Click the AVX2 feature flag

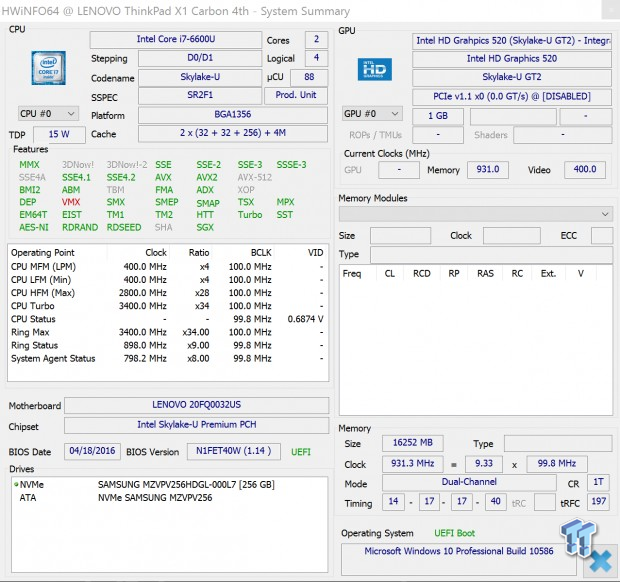pyautogui.click(x=207, y=178)
